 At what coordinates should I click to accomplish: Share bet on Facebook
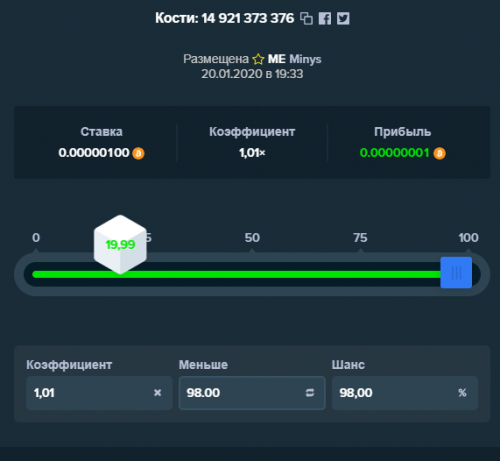click(325, 18)
